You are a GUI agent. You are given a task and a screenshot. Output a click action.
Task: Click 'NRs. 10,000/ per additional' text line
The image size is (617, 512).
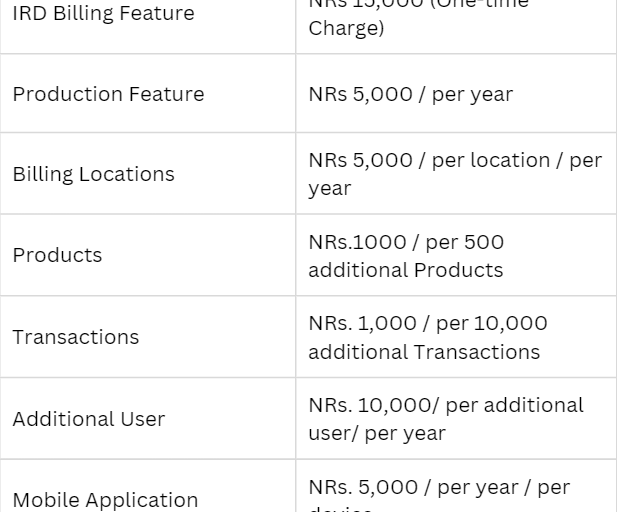click(x=445, y=405)
